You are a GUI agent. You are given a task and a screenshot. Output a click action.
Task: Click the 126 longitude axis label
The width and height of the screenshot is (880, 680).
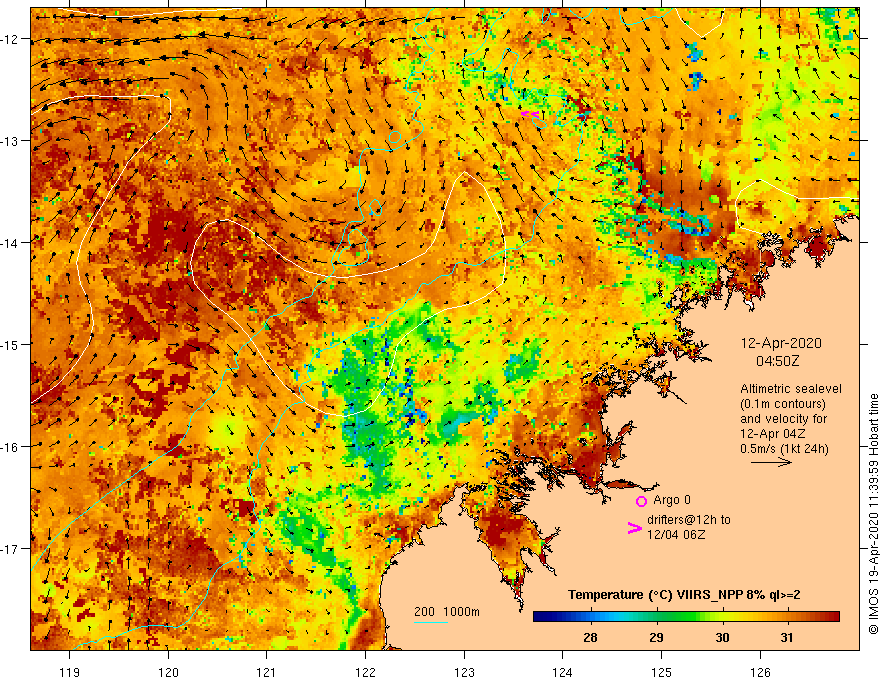760,672
